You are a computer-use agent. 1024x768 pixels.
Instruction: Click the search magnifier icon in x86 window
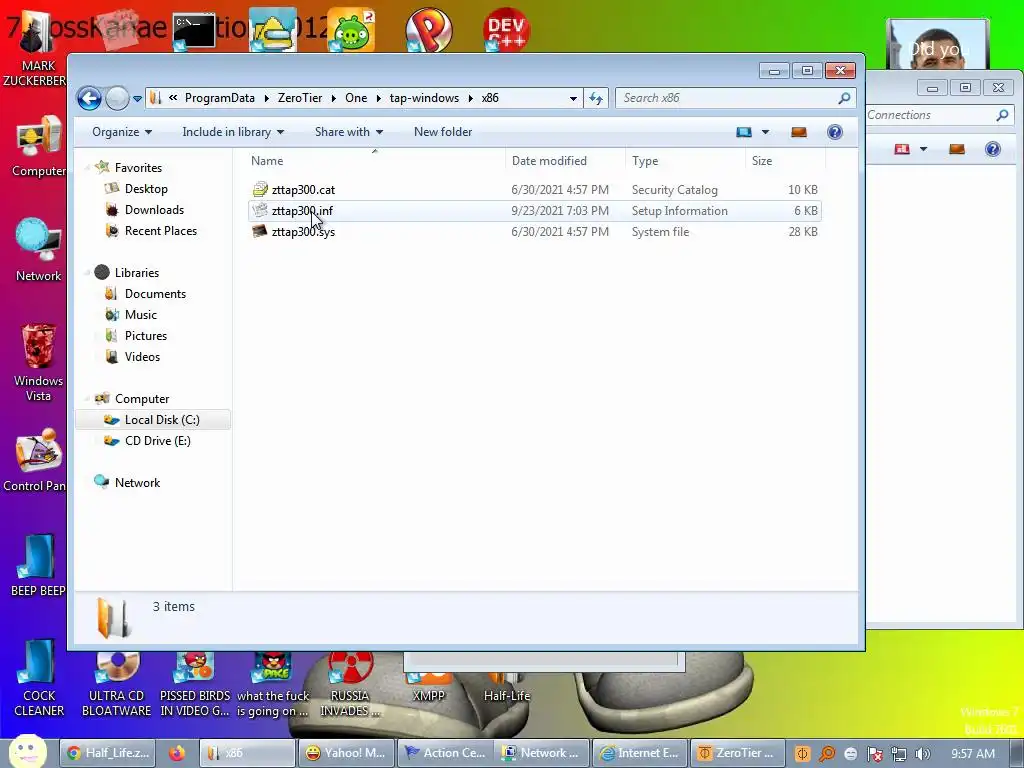pyautogui.click(x=844, y=98)
